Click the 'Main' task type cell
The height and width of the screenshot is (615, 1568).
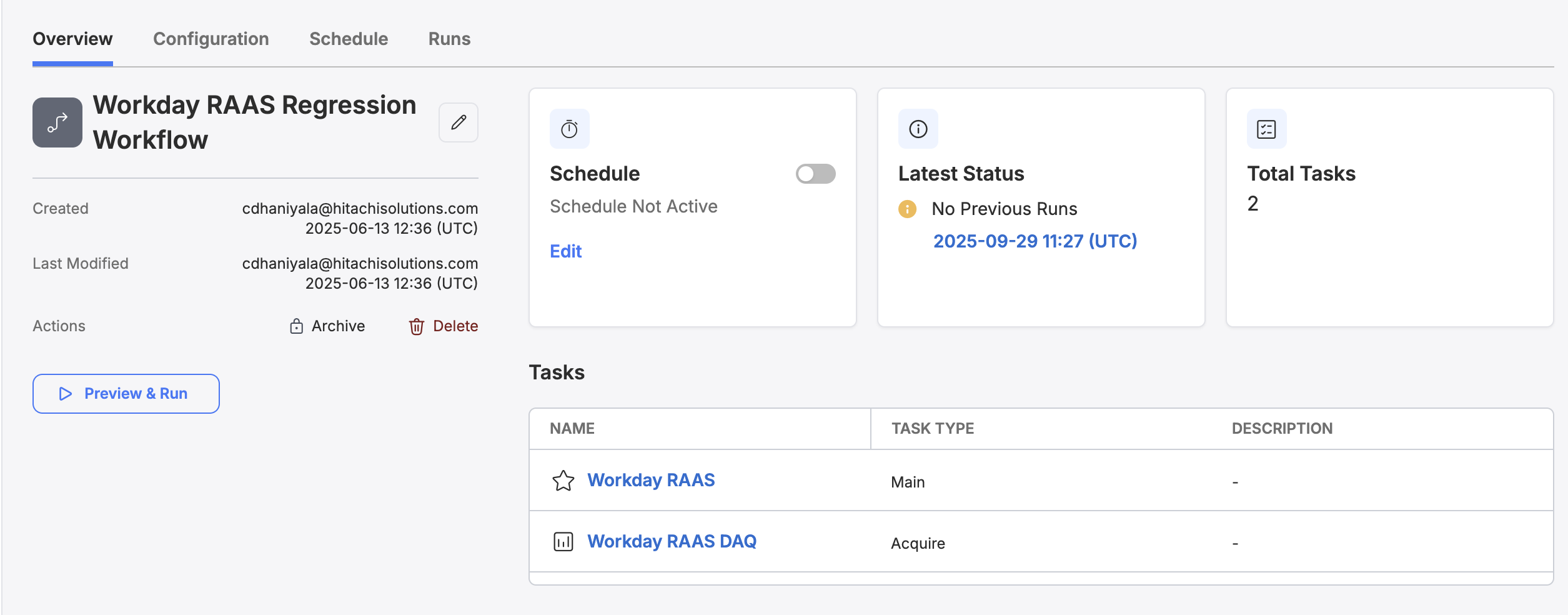[x=908, y=482]
